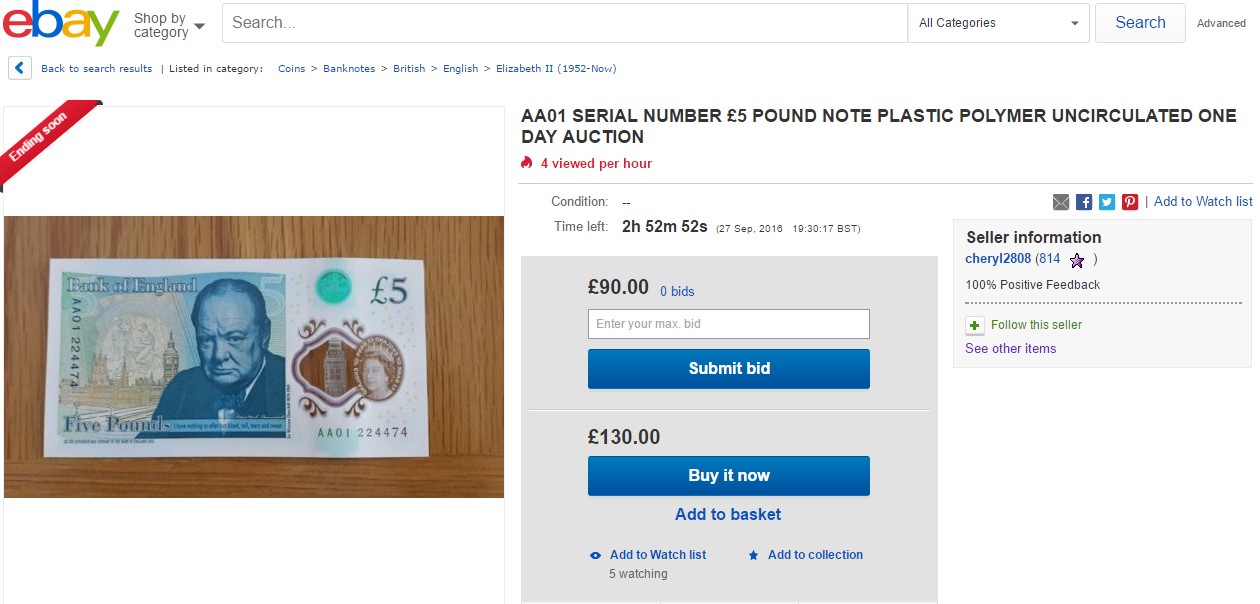Share listing on Twitter icon
The width and height of the screenshot is (1260, 604).
pos(1107,202)
